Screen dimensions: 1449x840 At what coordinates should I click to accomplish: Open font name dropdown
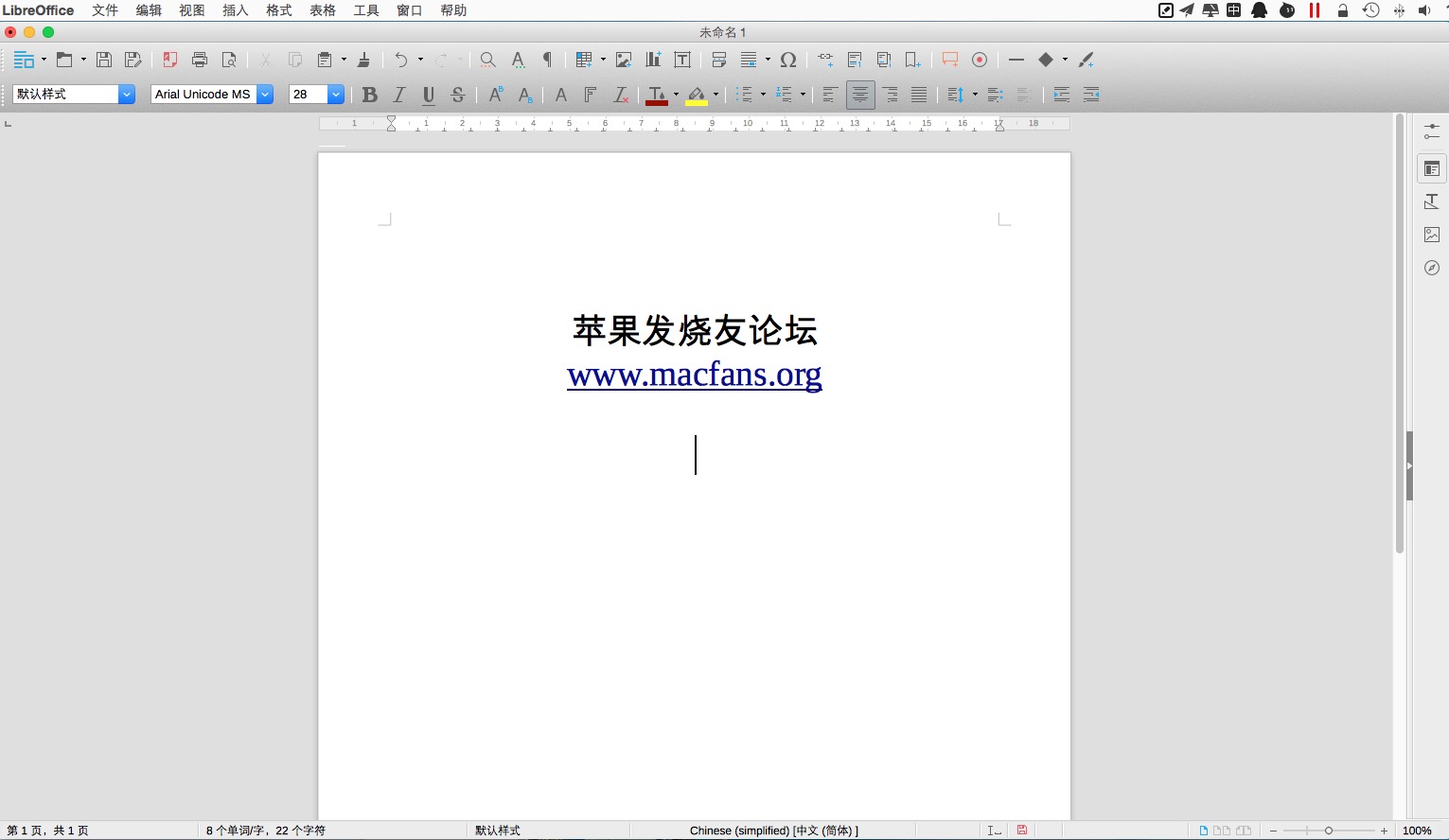pyautogui.click(x=265, y=94)
